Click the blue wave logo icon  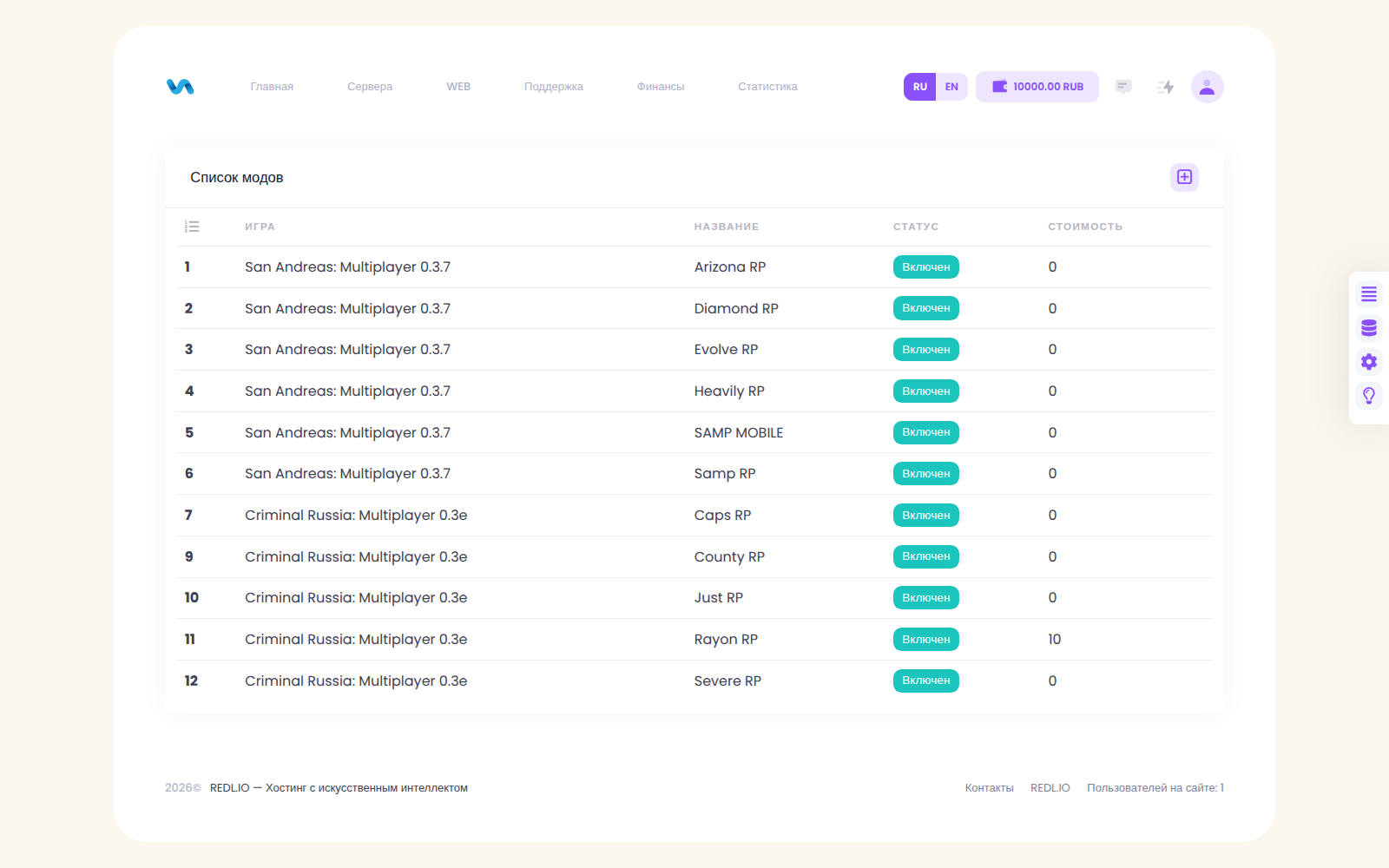(181, 87)
